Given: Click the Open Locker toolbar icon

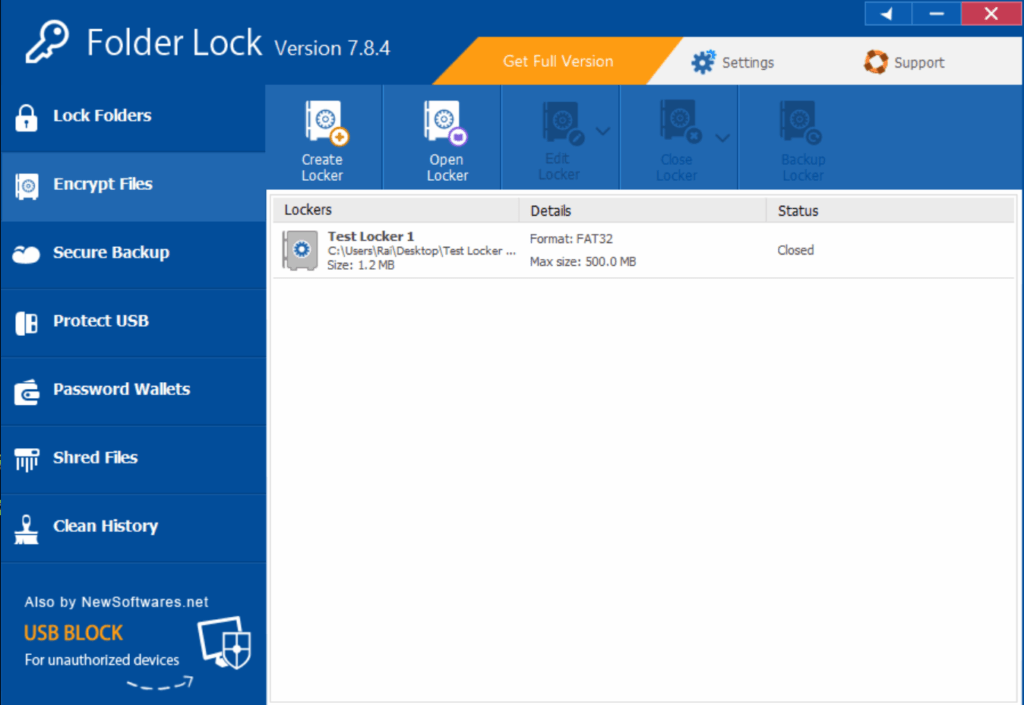Looking at the screenshot, I should [x=445, y=122].
